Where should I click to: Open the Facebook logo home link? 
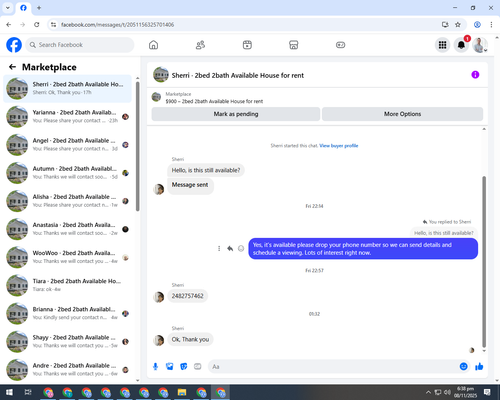(x=14, y=45)
